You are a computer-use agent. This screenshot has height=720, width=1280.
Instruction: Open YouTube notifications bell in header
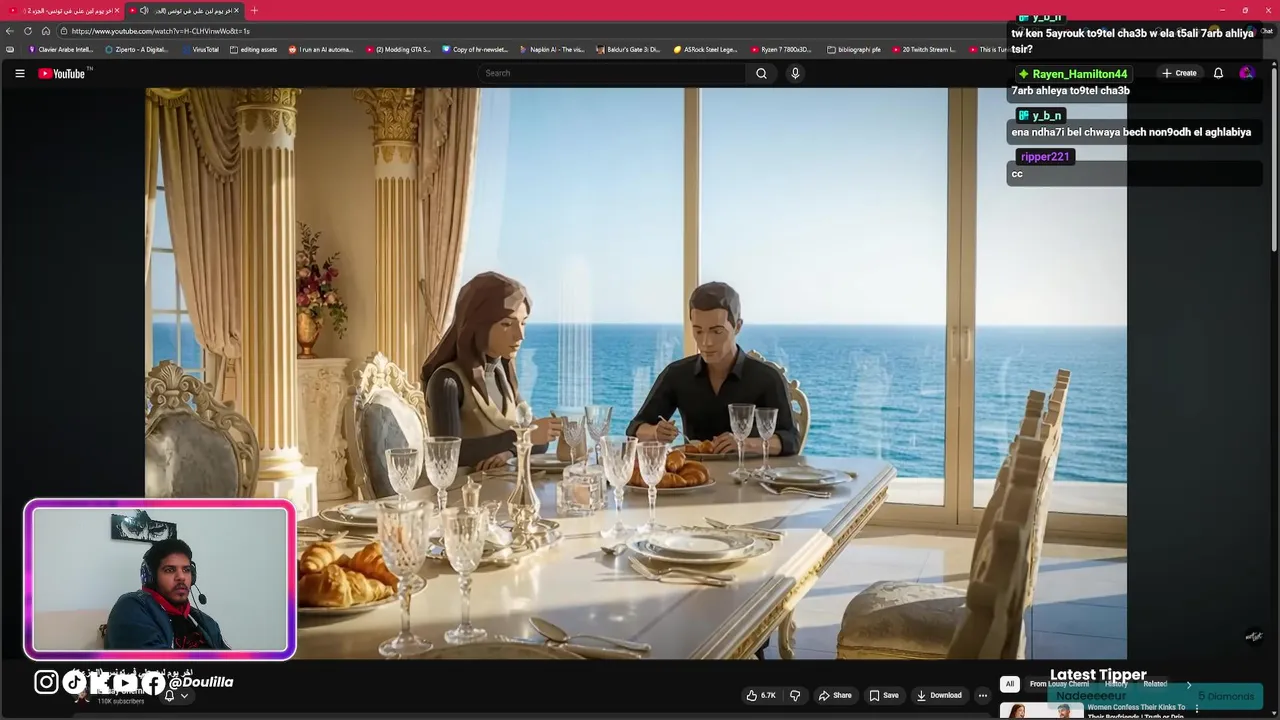point(1218,73)
